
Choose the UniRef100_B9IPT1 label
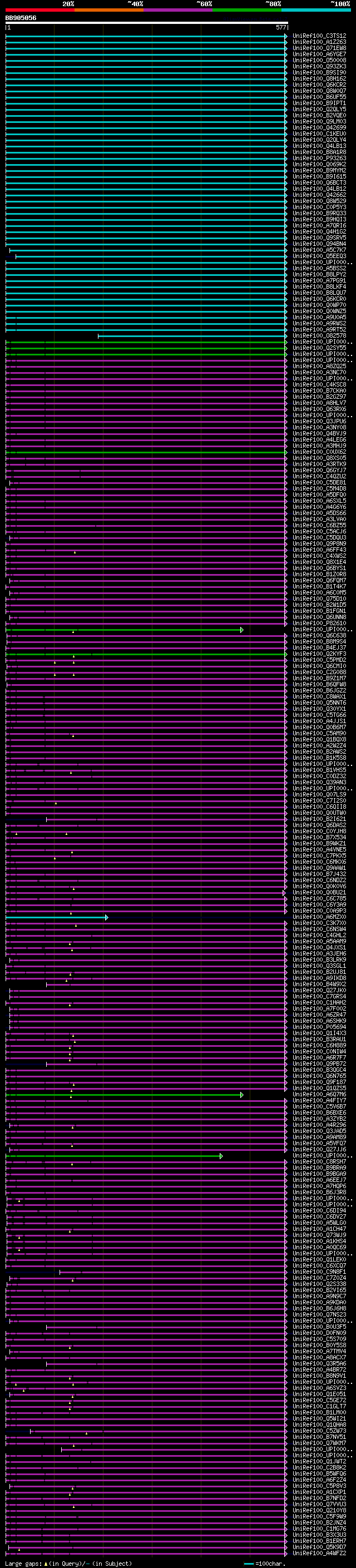tap(319, 103)
